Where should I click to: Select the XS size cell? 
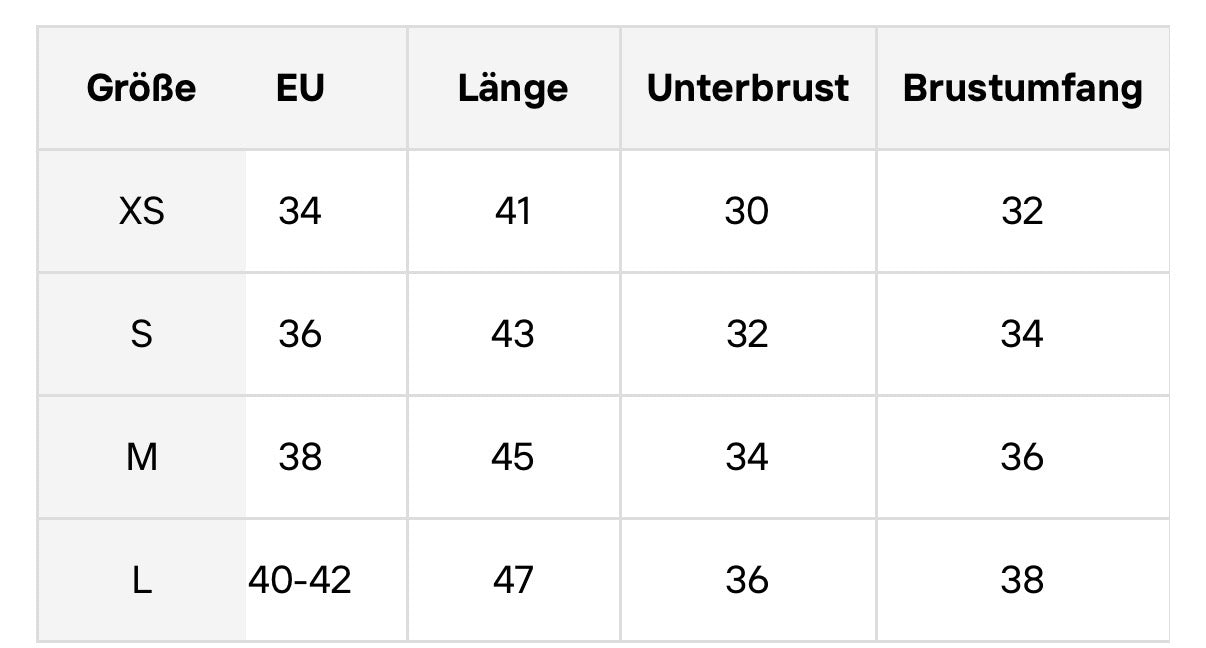[141, 211]
